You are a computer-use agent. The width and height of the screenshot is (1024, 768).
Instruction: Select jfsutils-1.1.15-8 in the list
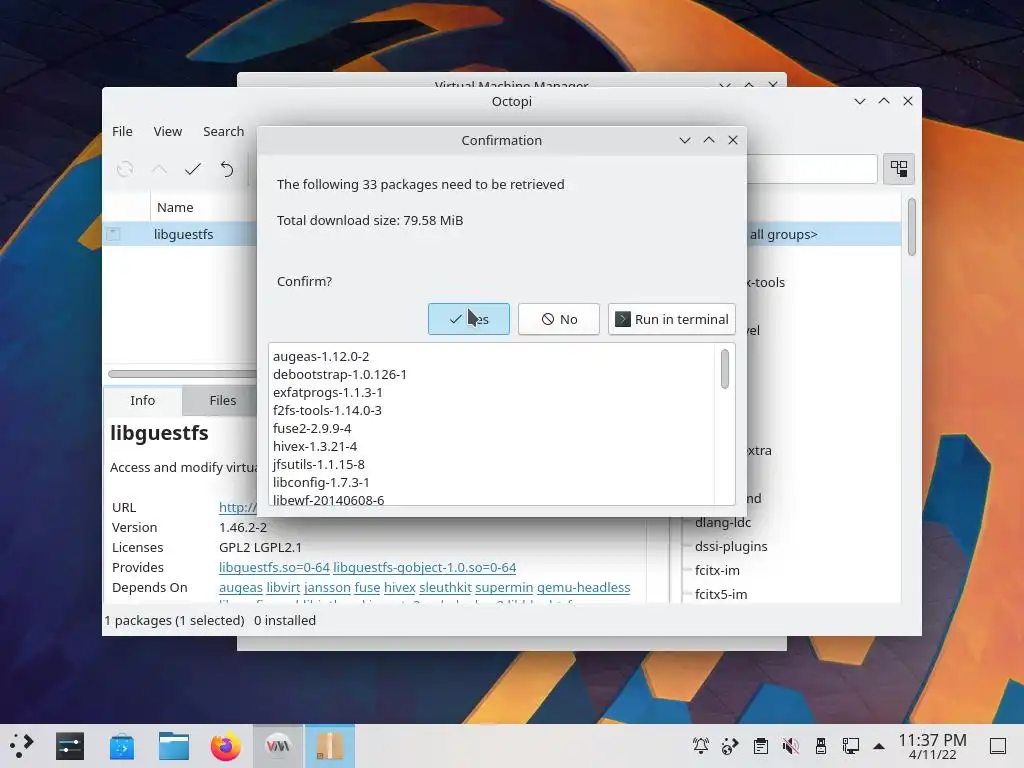[319, 464]
